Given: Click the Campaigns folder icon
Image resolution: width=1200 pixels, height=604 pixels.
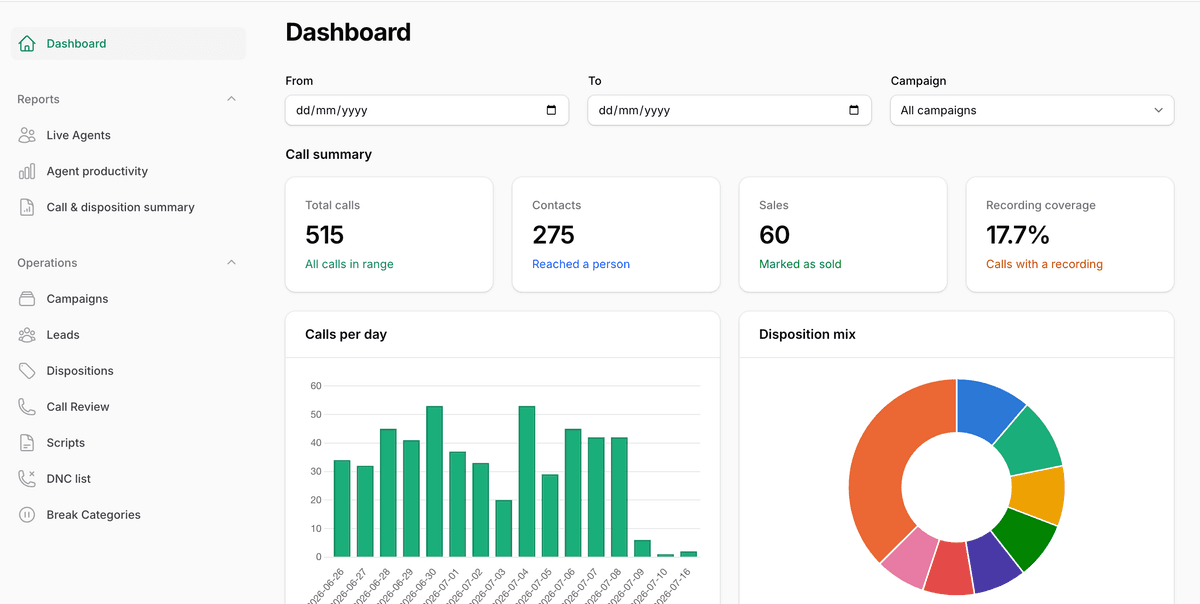Looking at the screenshot, I should [27, 299].
